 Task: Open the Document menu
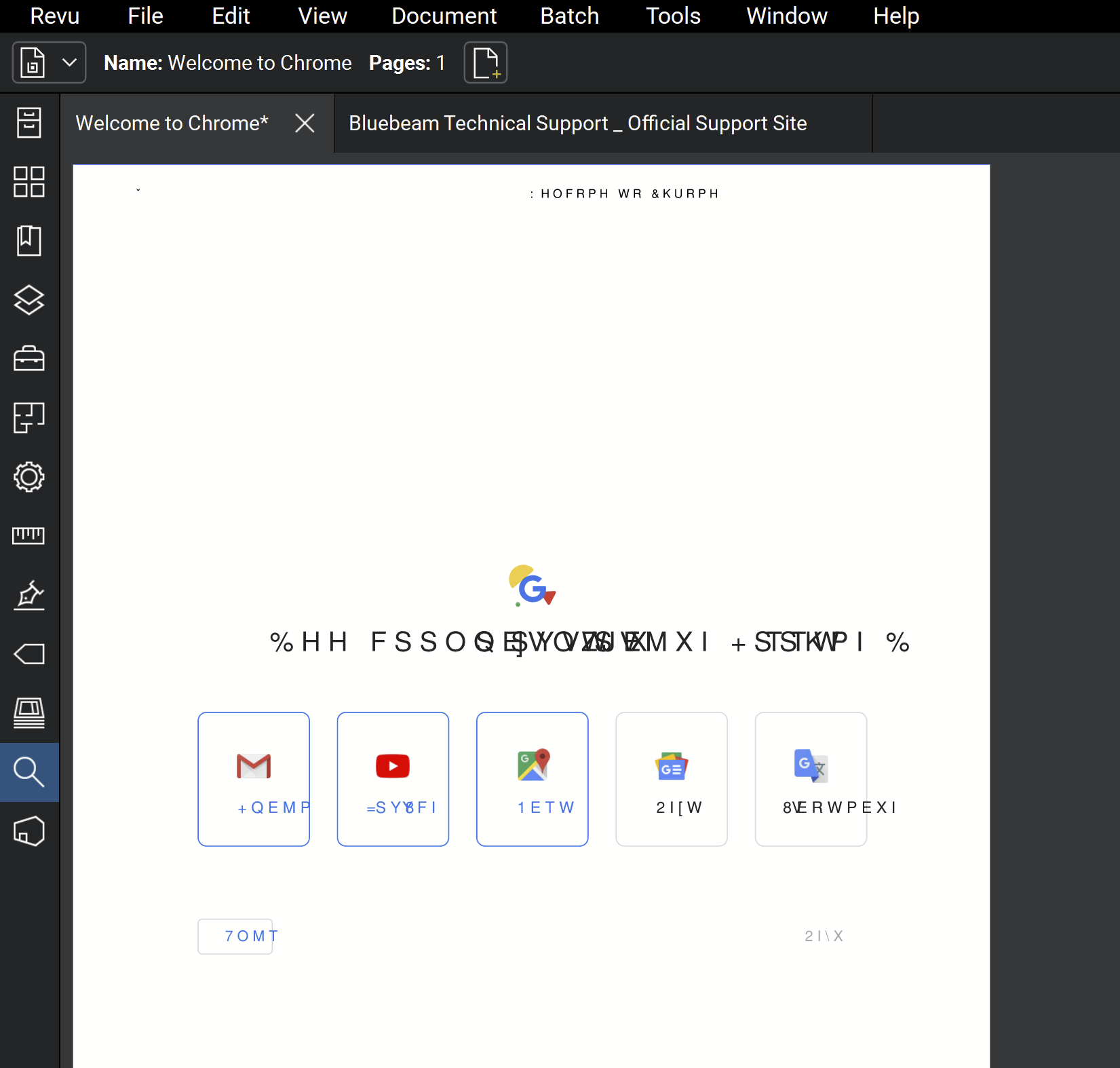coord(444,16)
